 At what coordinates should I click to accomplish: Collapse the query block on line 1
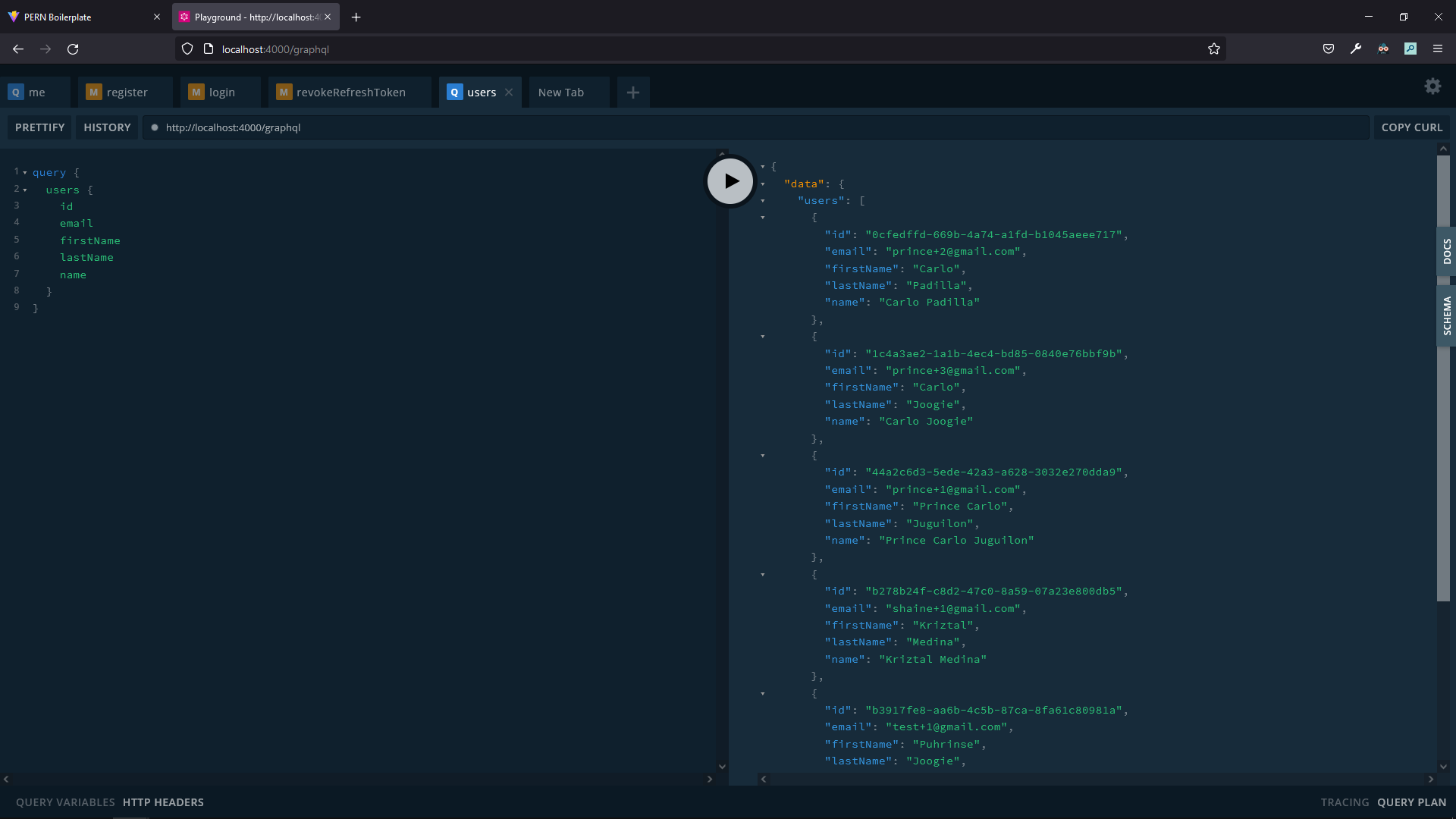tap(25, 173)
